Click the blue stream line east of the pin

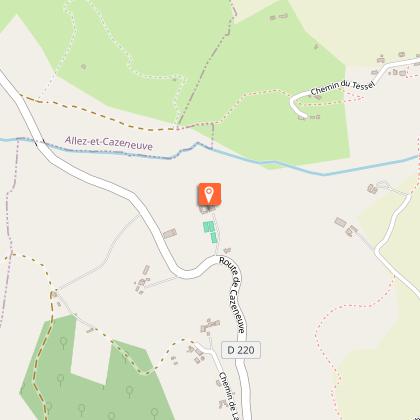[333, 170]
